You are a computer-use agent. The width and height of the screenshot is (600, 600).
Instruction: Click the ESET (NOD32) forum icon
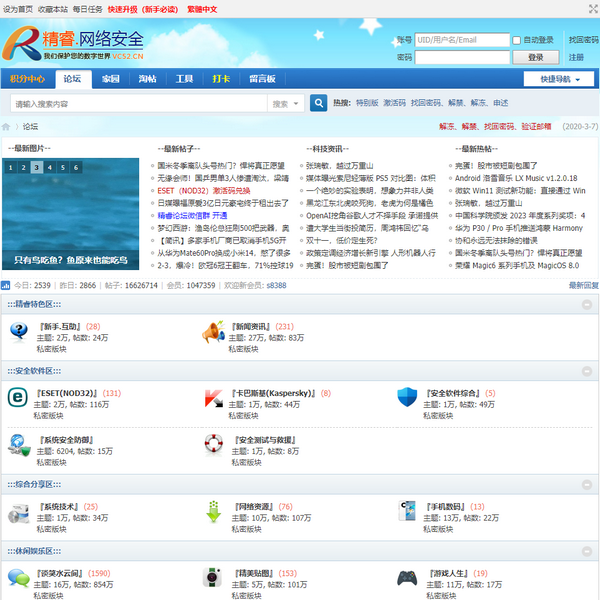(17, 398)
